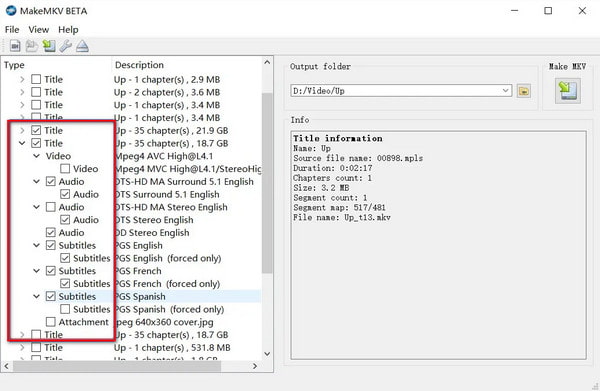This screenshot has width=600, height=391.
Task: Uncheck the PGS French Subtitles checkbox
Action: [51, 271]
